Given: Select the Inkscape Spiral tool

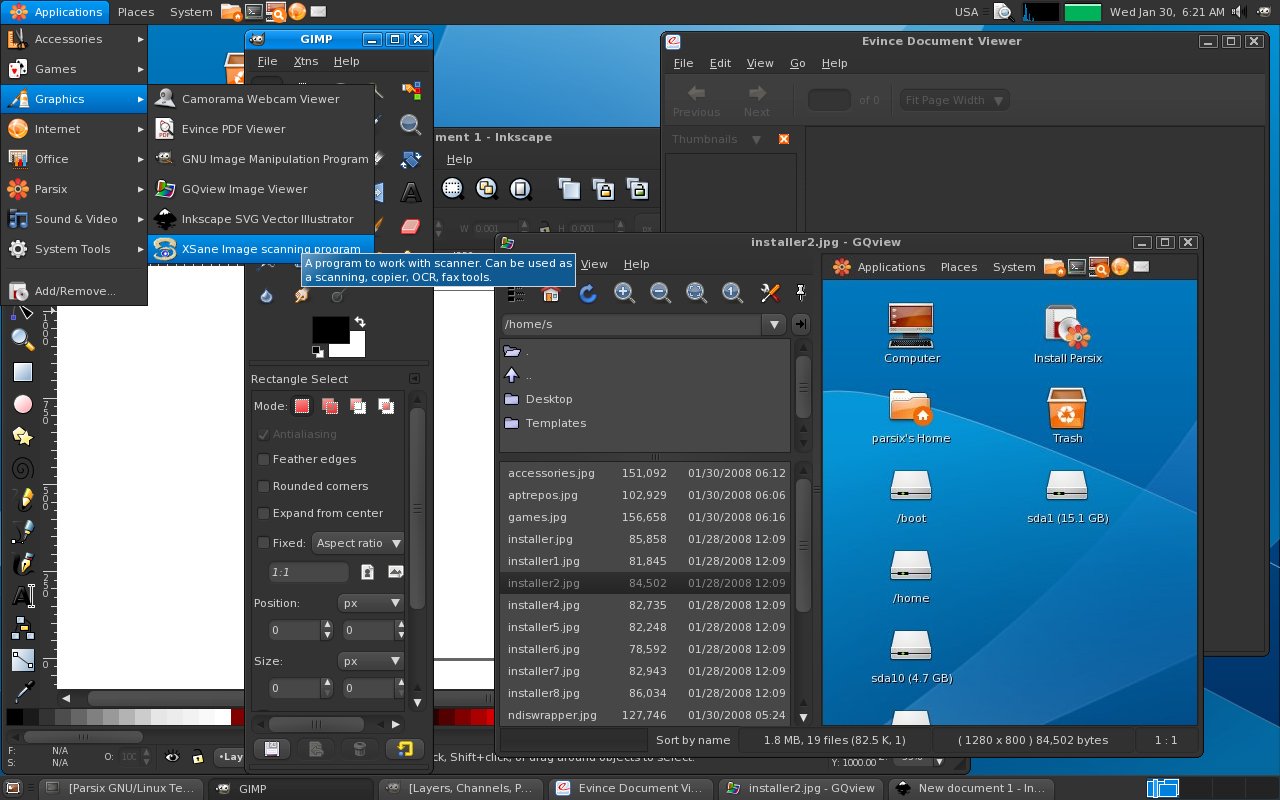Looking at the screenshot, I should pos(22,468).
